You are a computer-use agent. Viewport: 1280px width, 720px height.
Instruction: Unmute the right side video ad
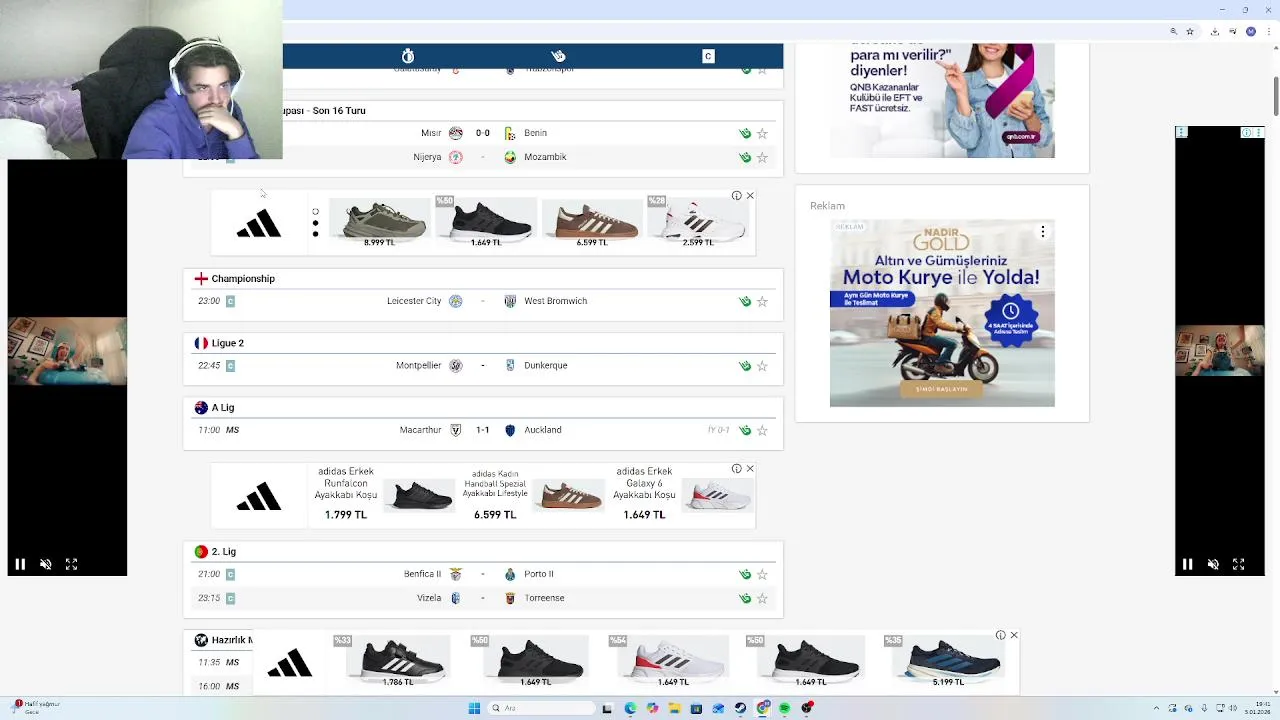[1213, 564]
